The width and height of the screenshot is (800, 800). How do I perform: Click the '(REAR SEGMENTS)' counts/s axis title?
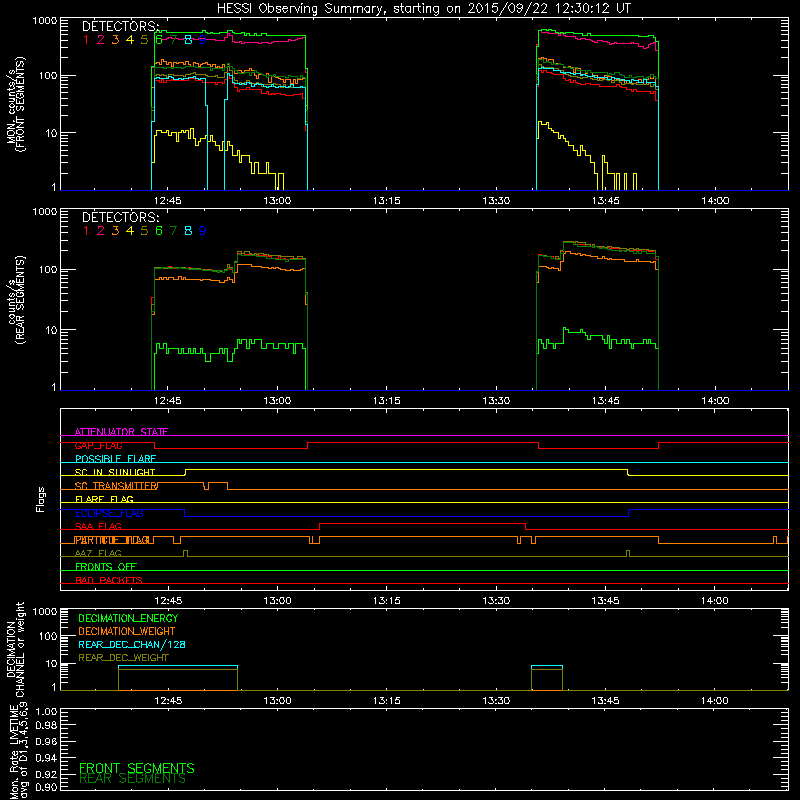pos(20,300)
